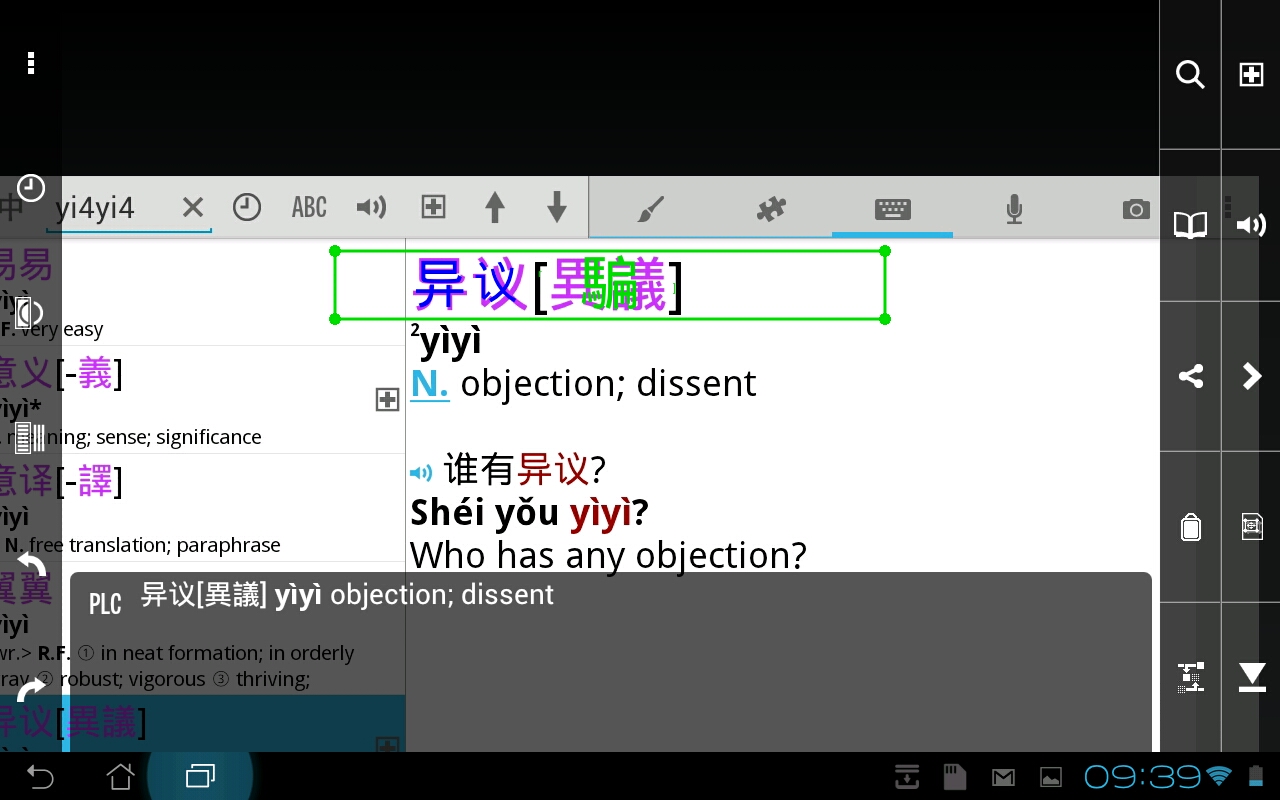The height and width of the screenshot is (800, 1280).
Task: Tap the mail notification icon in status bar
Action: tap(1003, 777)
